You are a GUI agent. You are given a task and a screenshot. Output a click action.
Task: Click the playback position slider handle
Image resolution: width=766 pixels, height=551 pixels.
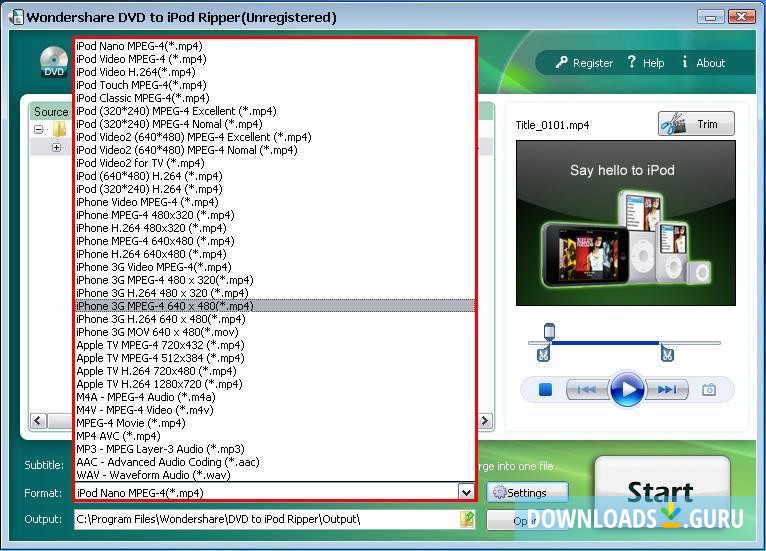pos(550,331)
